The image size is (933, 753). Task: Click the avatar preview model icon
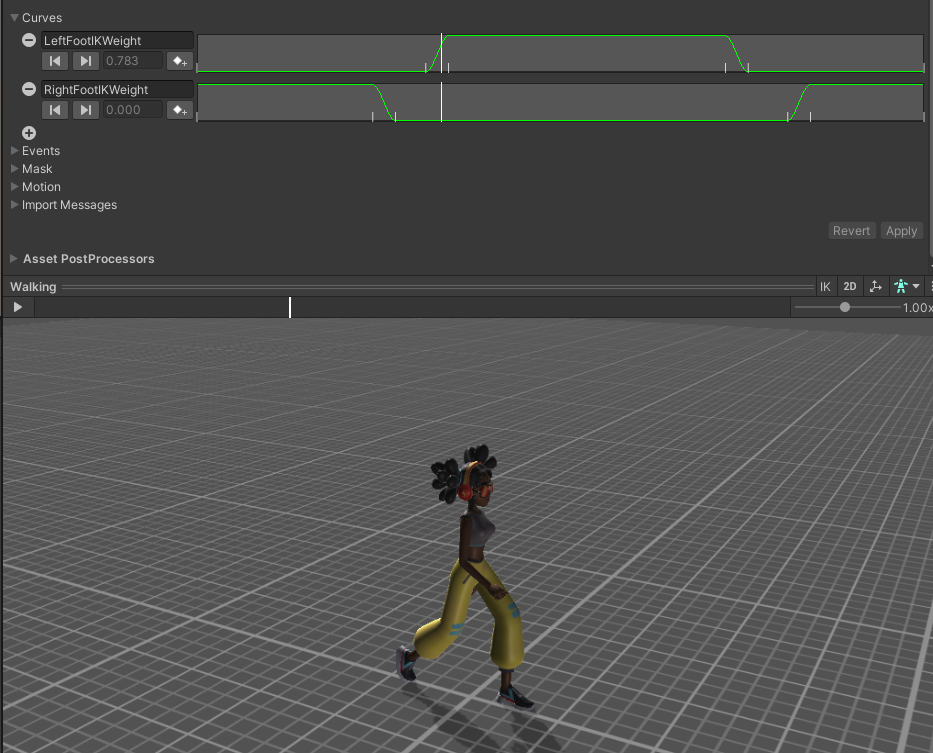coord(900,286)
